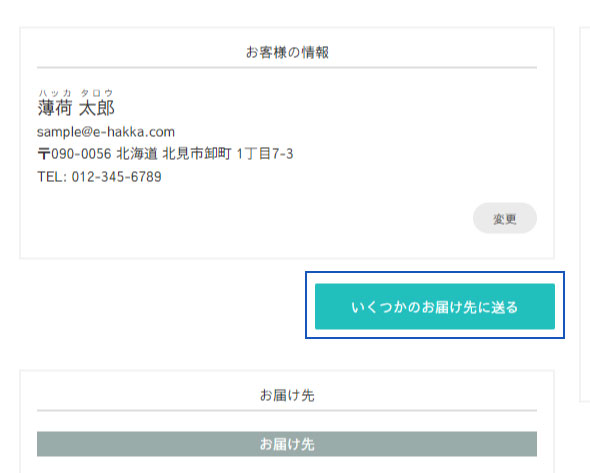The height and width of the screenshot is (473, 590).
Task: Click the TEL: label
Action: (x=52, y=176)
